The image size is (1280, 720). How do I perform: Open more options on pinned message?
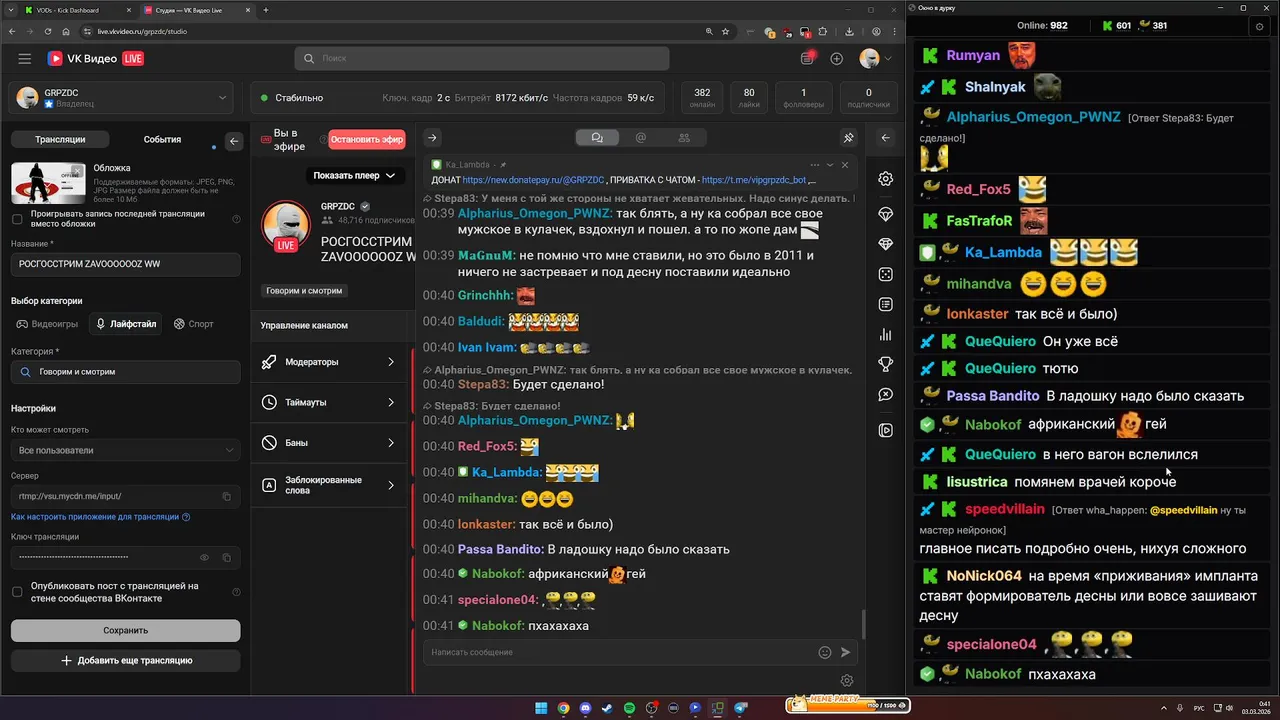(815, 165)
